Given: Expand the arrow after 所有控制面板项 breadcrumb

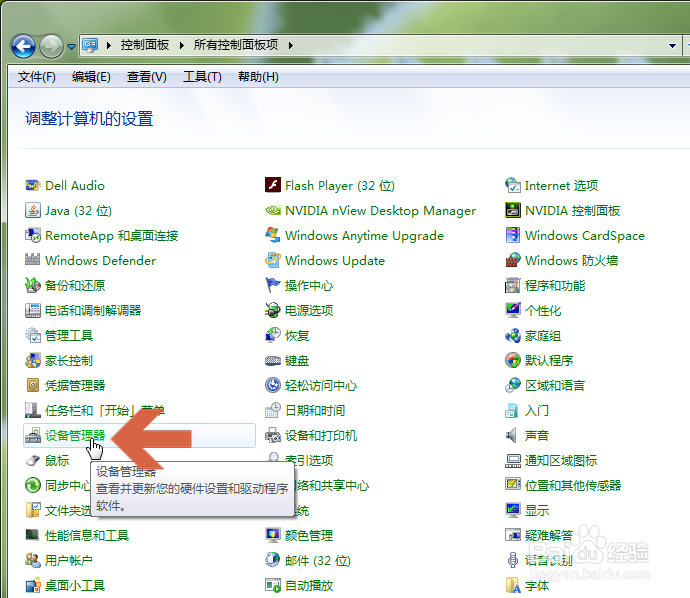Looking at the screenshot, I should coord(290,45).
